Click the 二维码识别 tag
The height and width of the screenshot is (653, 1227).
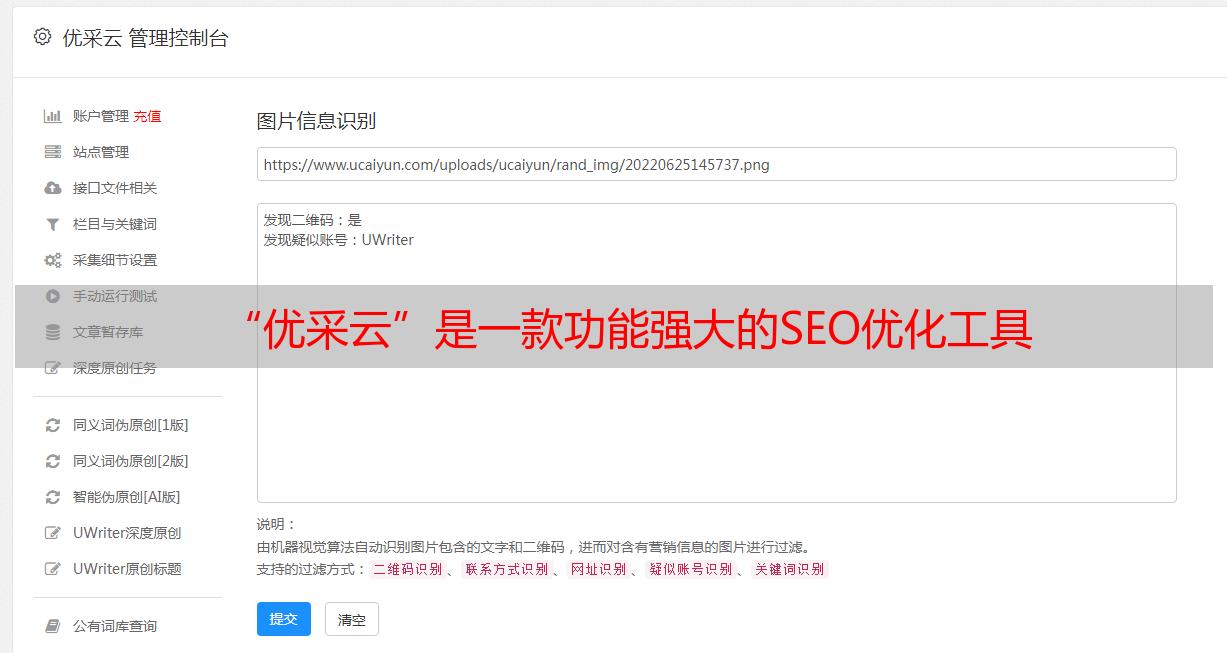point(407,569)
